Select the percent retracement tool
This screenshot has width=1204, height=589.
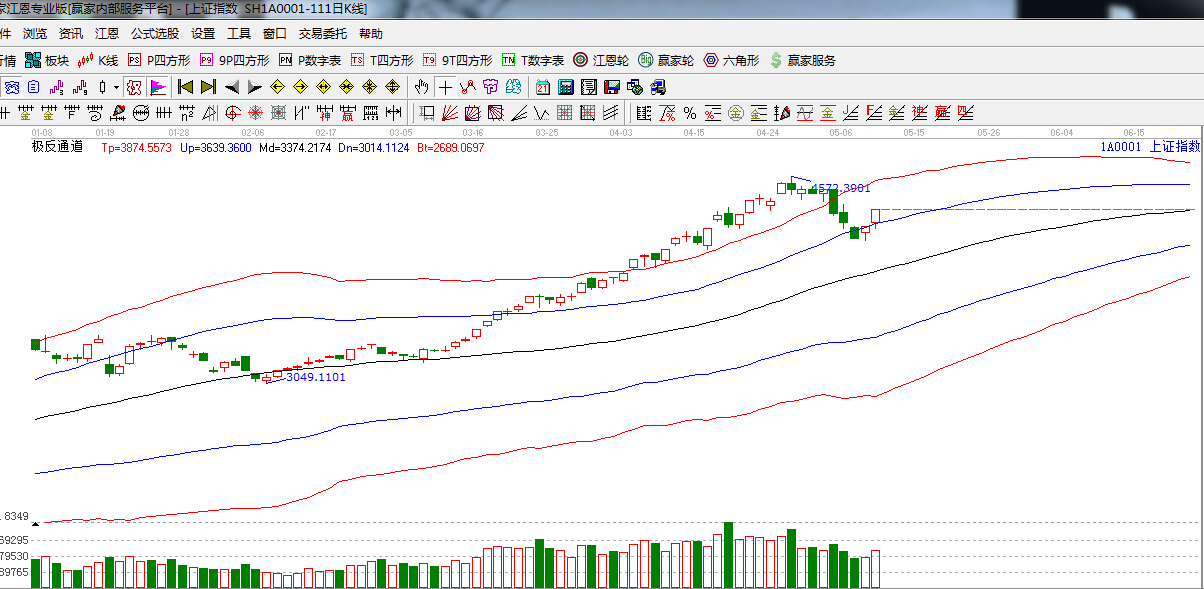point(689,112)
